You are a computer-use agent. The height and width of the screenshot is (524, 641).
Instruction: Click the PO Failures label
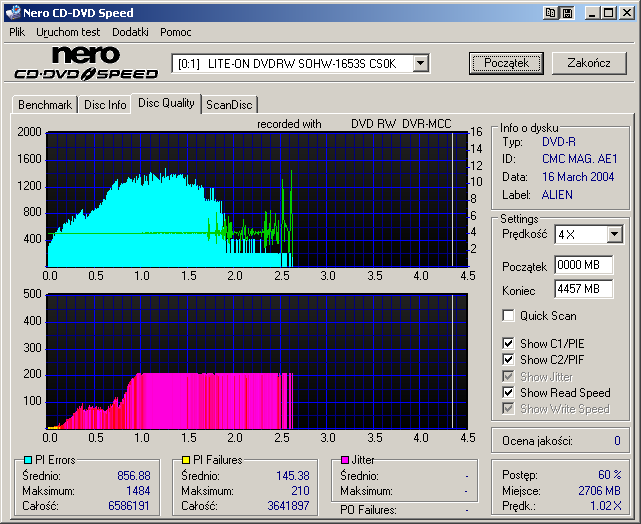coord(368,510)
